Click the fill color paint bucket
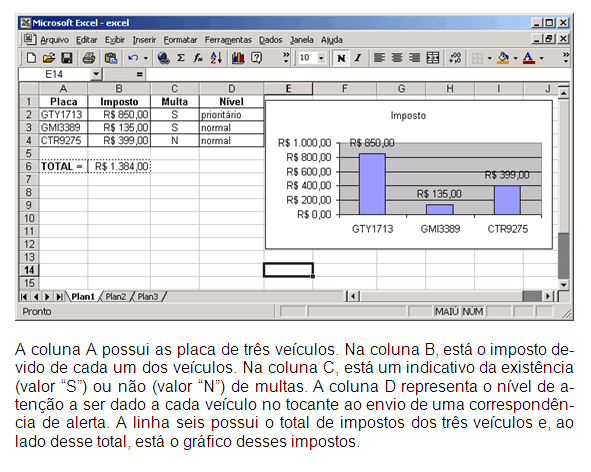591x472 pixels. pyautogui.click(x=503, y=58)
